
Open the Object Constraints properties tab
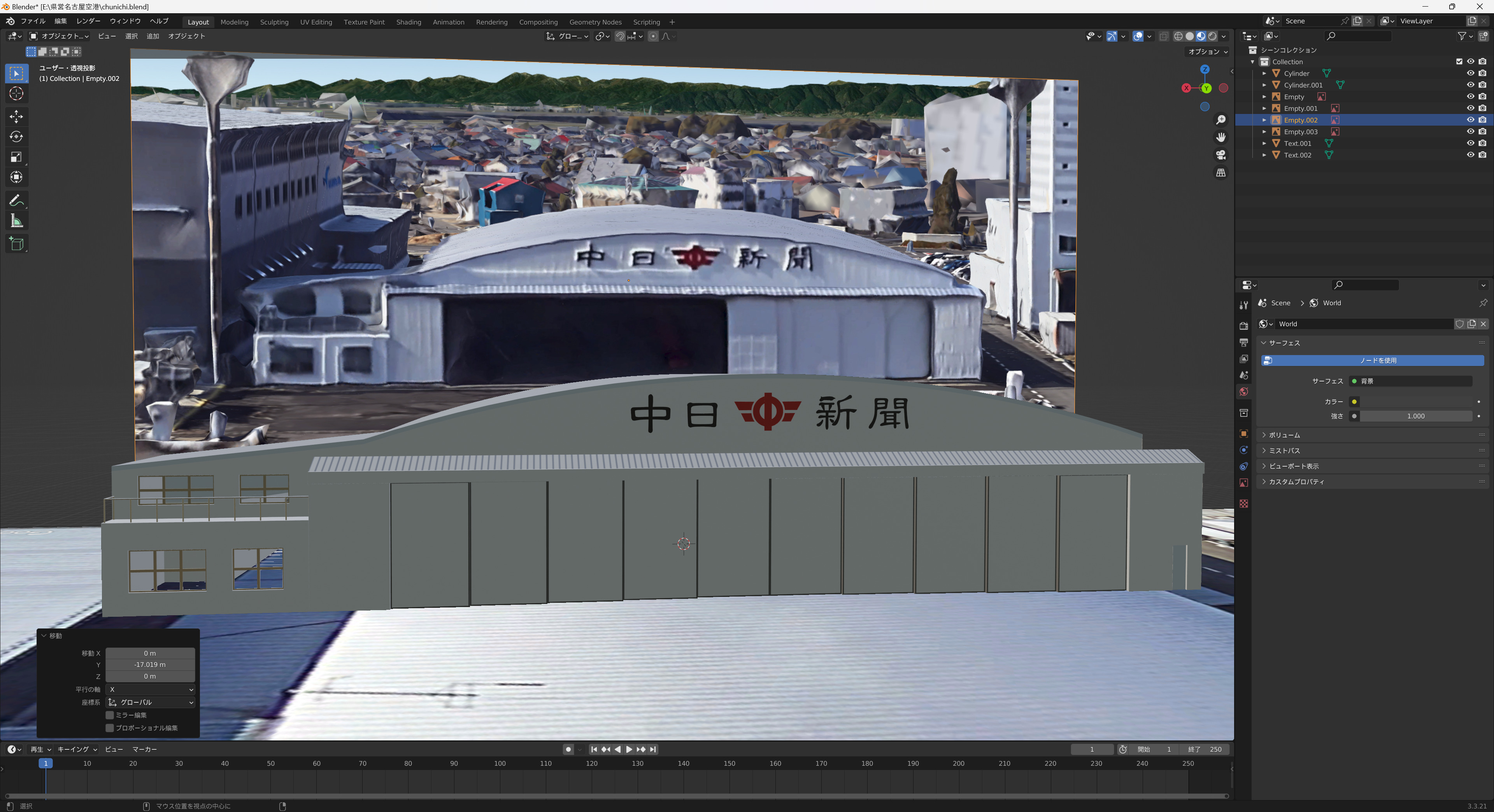pyautogui.click(x=1243, y=466)
